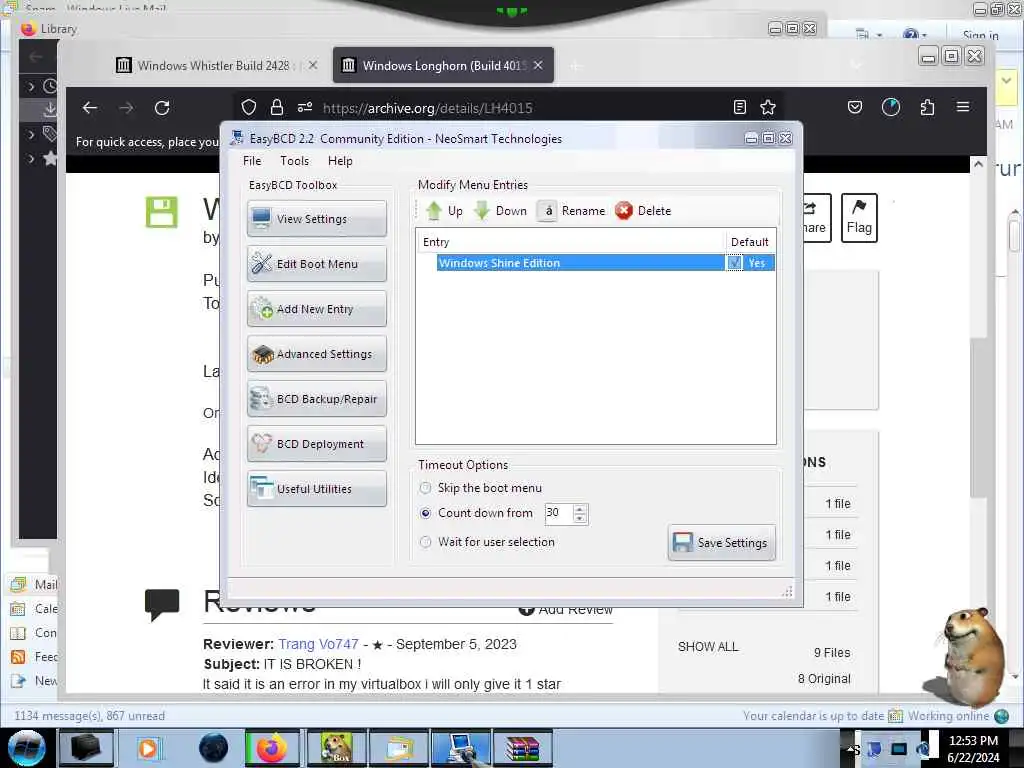Open Feeds in Windows Live Mail

point(35,657)
